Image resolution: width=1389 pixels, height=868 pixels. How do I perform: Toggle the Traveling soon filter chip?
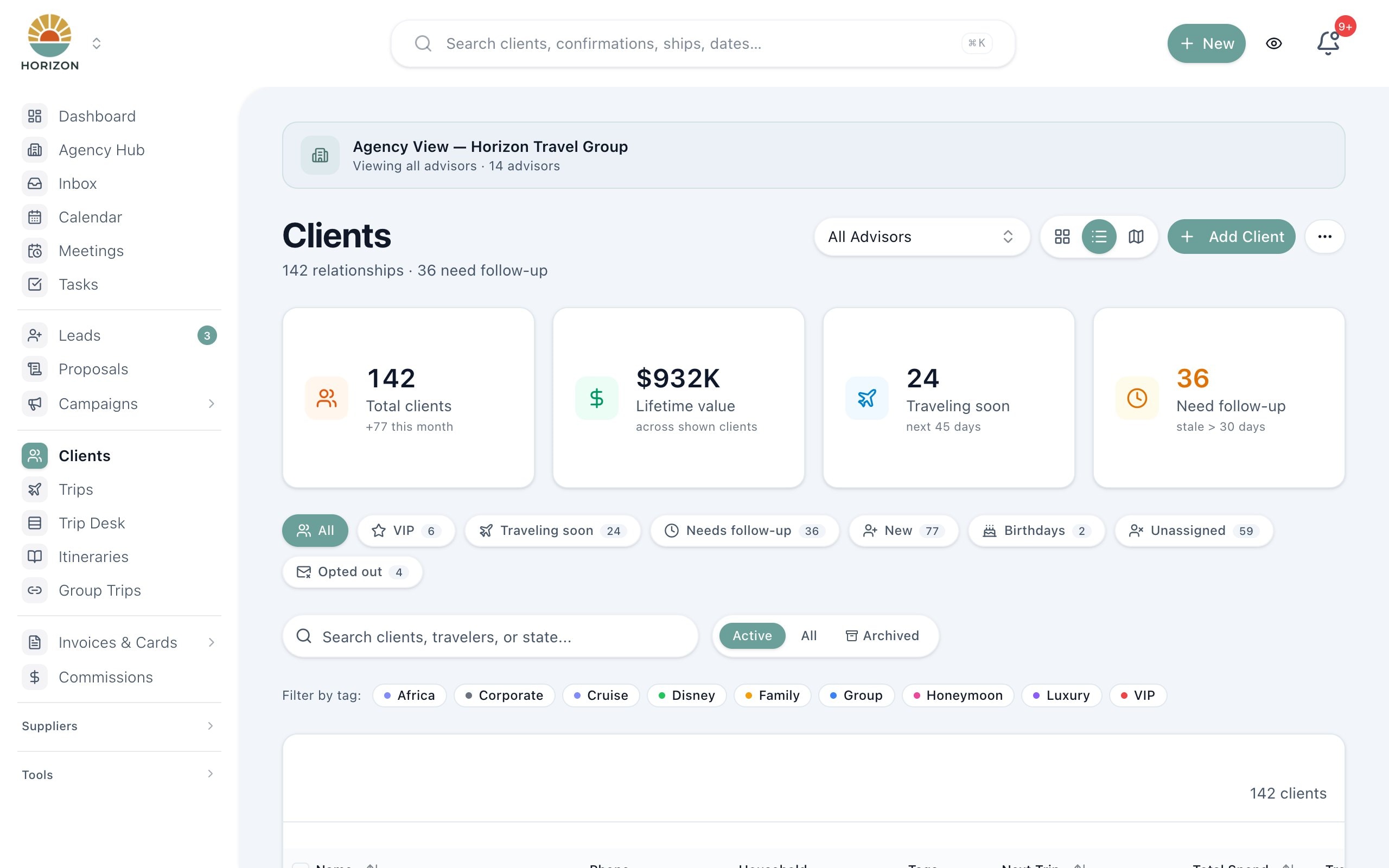pos(552,531)
